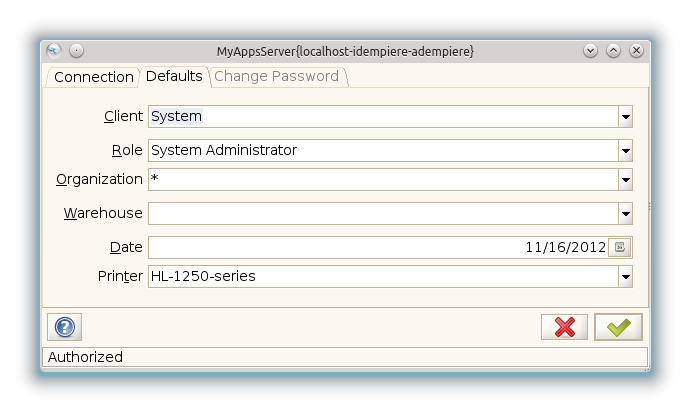Open the Warehouse dropdown arrow

click(625, 214)
